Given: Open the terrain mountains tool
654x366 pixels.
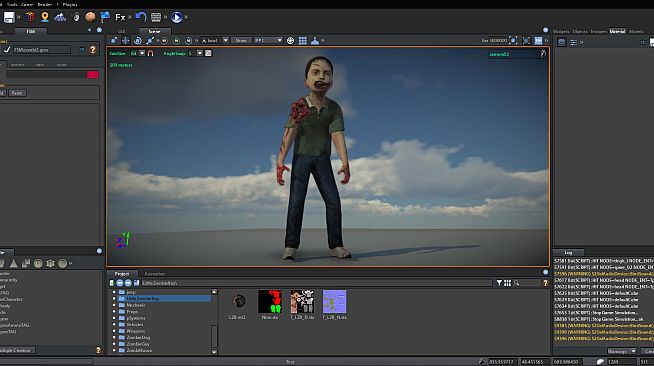Looking at the screenshot, I should [60, 17].
